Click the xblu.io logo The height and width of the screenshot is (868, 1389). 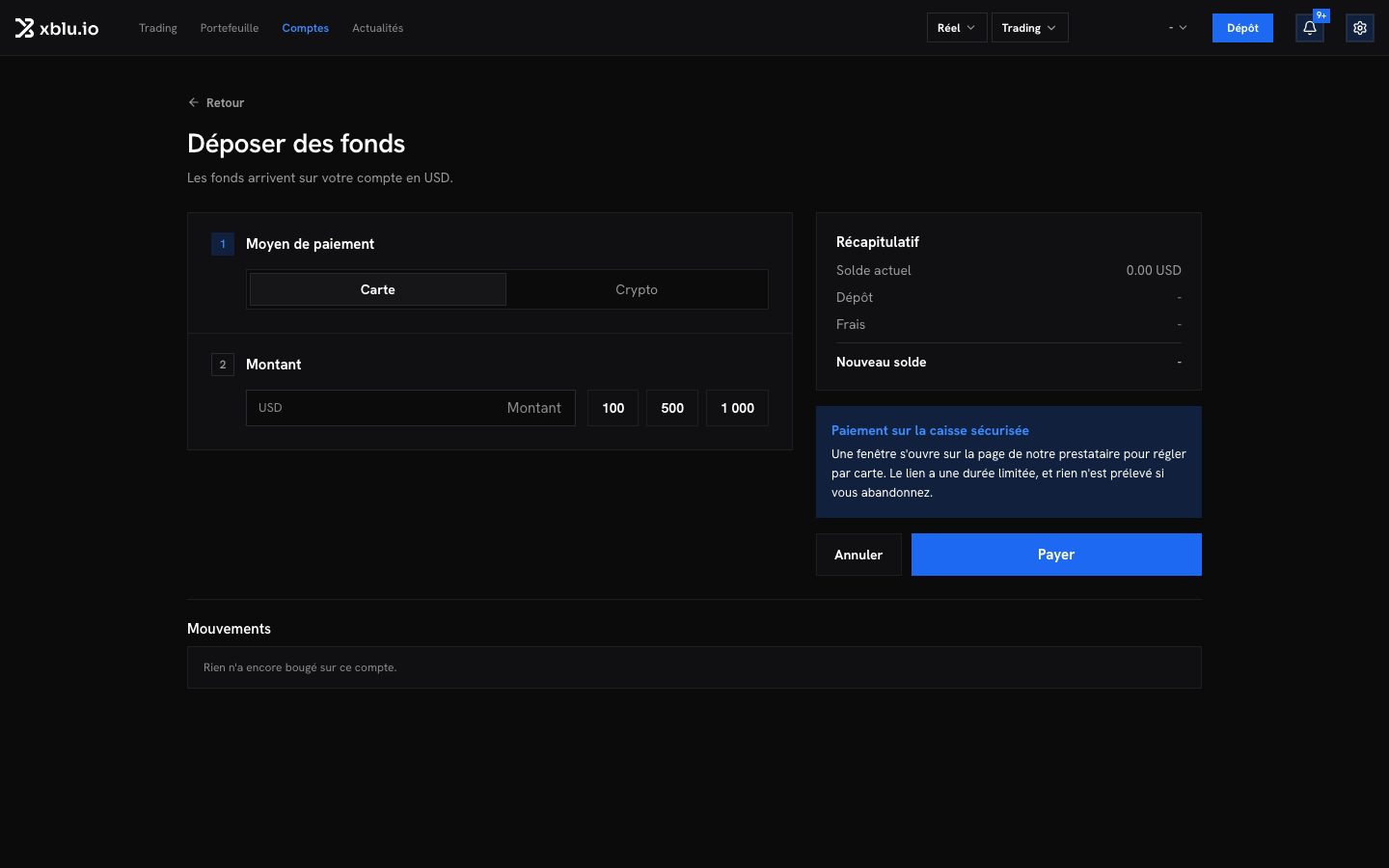click(57, 28)
